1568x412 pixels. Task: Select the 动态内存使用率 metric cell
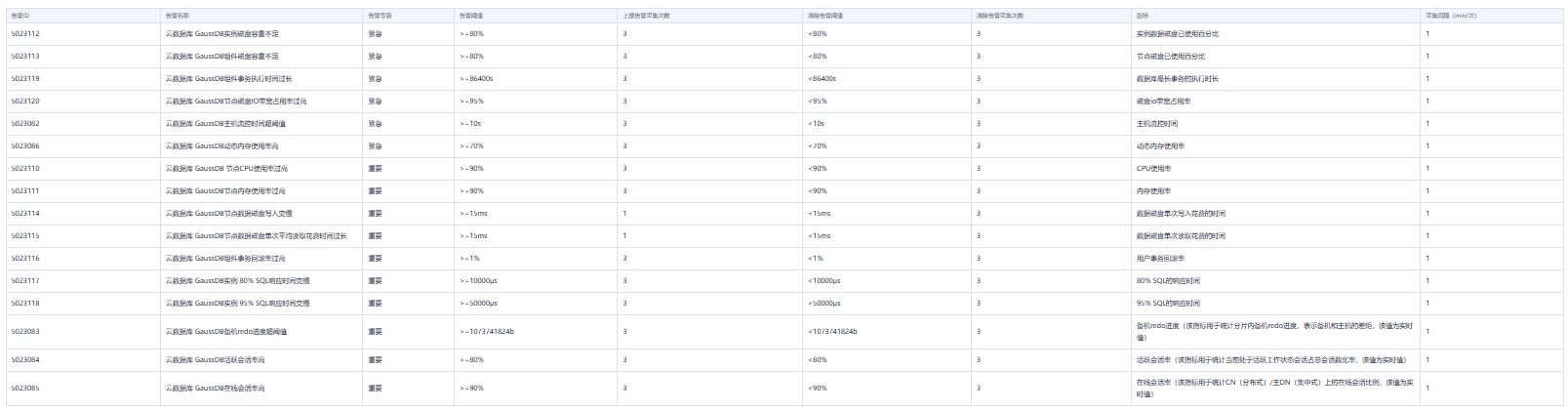[1161, 145]
